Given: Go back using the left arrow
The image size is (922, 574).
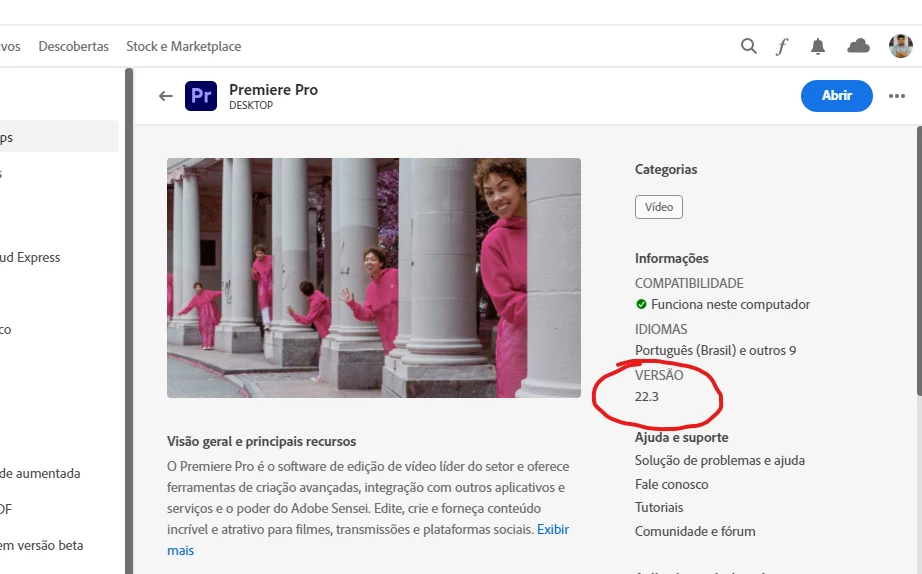Looking at the screenshot, I should (166, 96).
